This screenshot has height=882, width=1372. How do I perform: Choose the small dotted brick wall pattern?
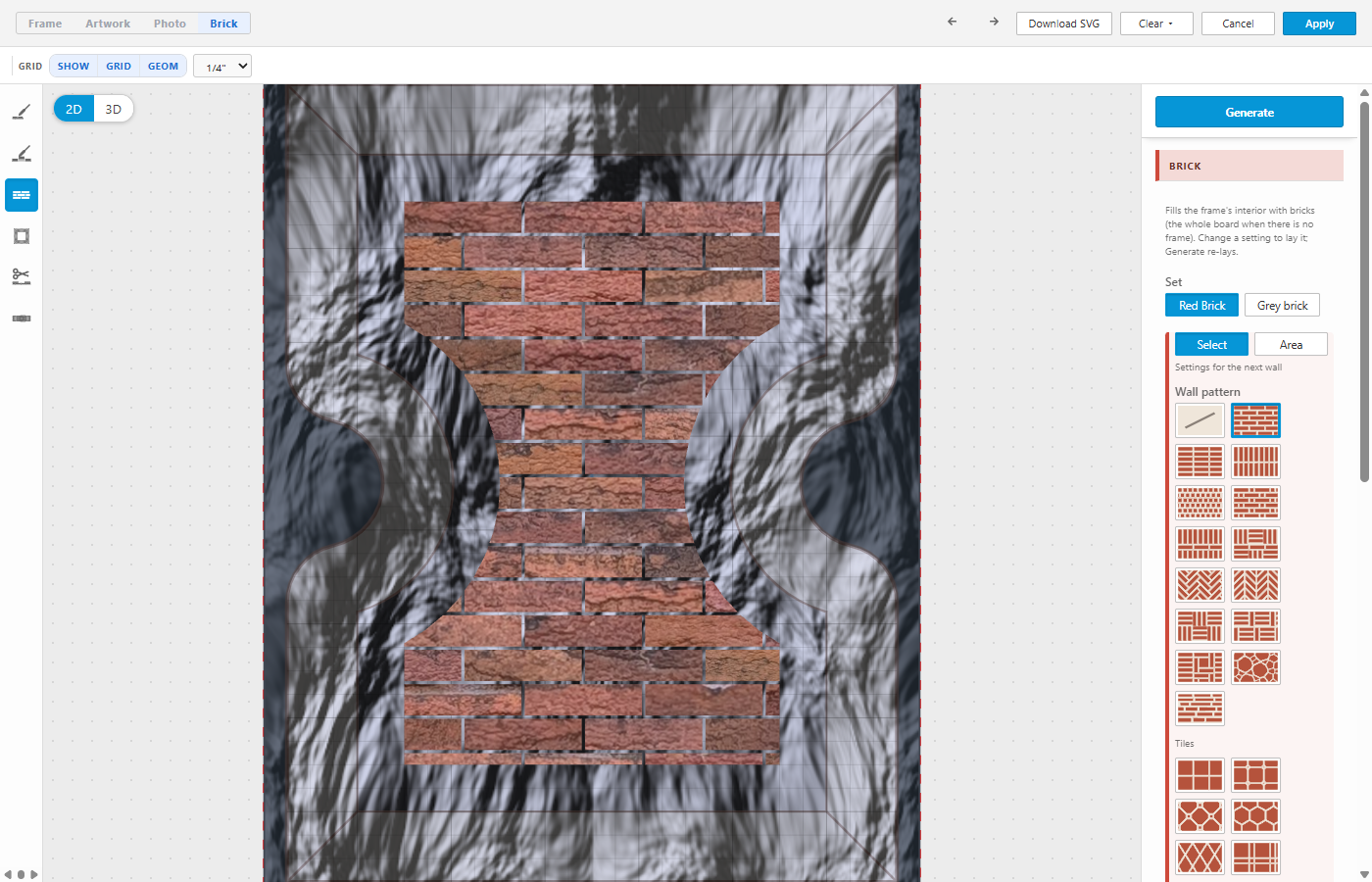tap(1200, 503)
